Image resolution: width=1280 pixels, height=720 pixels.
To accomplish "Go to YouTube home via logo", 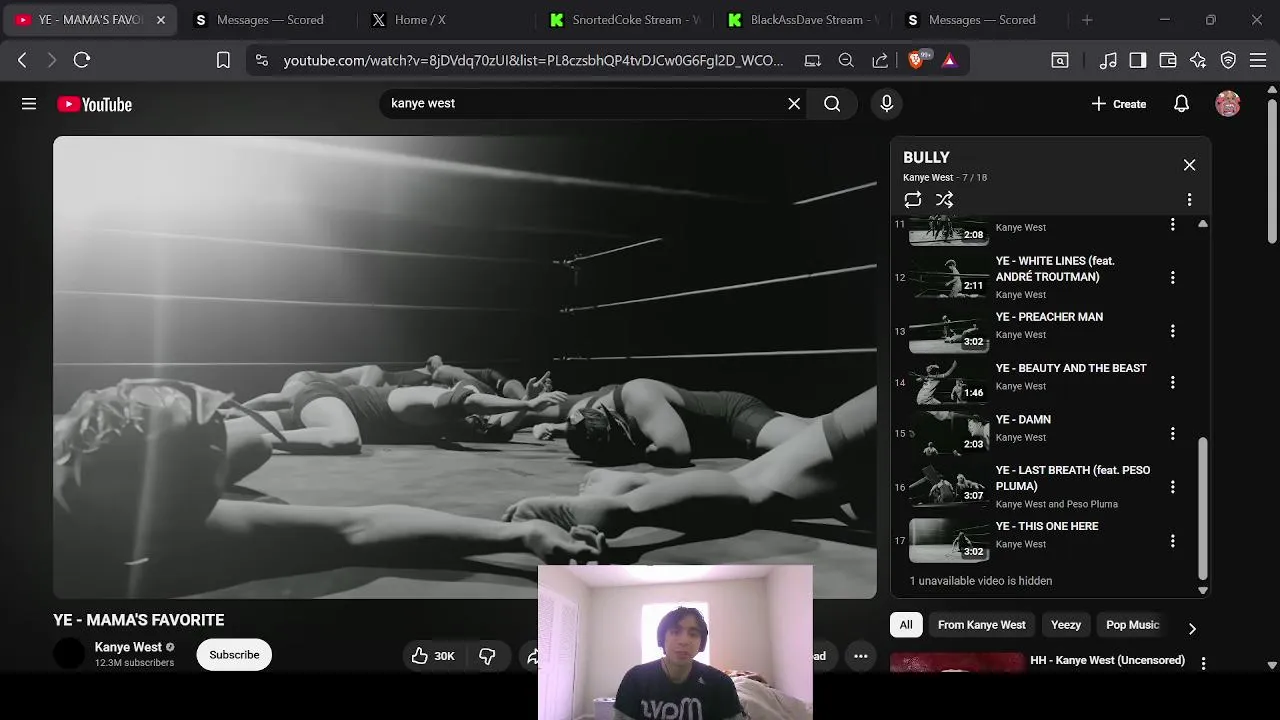I will (94, 104).
